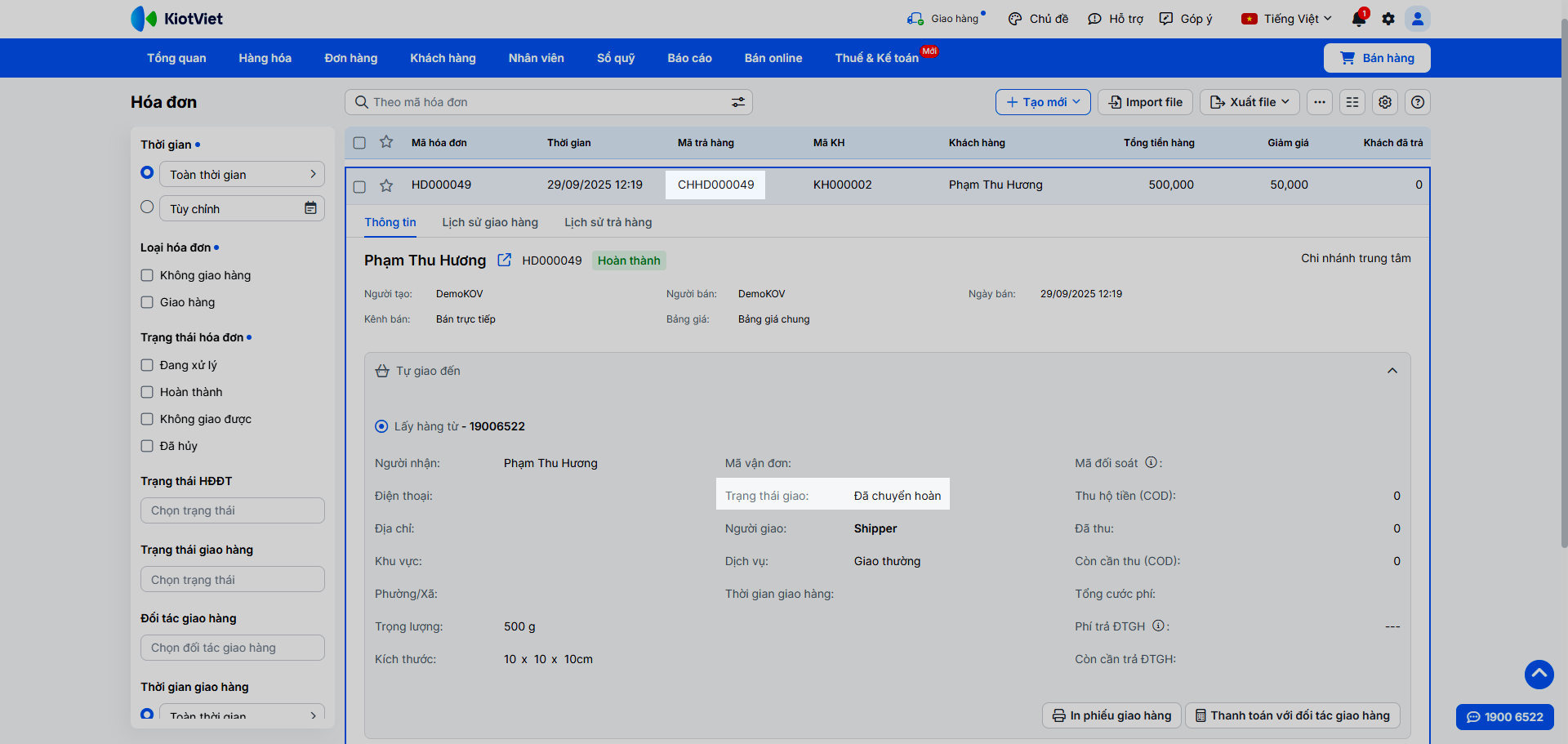The width and height of the screenshot is (1568, 744).
Task: Check the Hoàn thành status filter
Action: pyautogui.click(x=147, y=392)
